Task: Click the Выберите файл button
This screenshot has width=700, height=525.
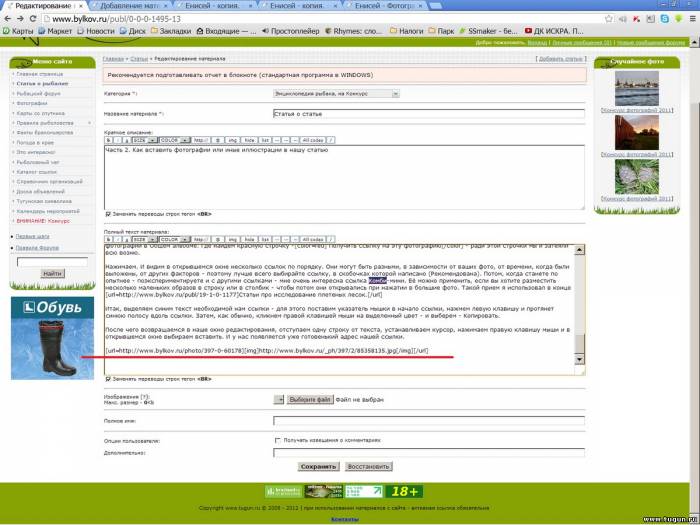Action: tap(309, 399)
